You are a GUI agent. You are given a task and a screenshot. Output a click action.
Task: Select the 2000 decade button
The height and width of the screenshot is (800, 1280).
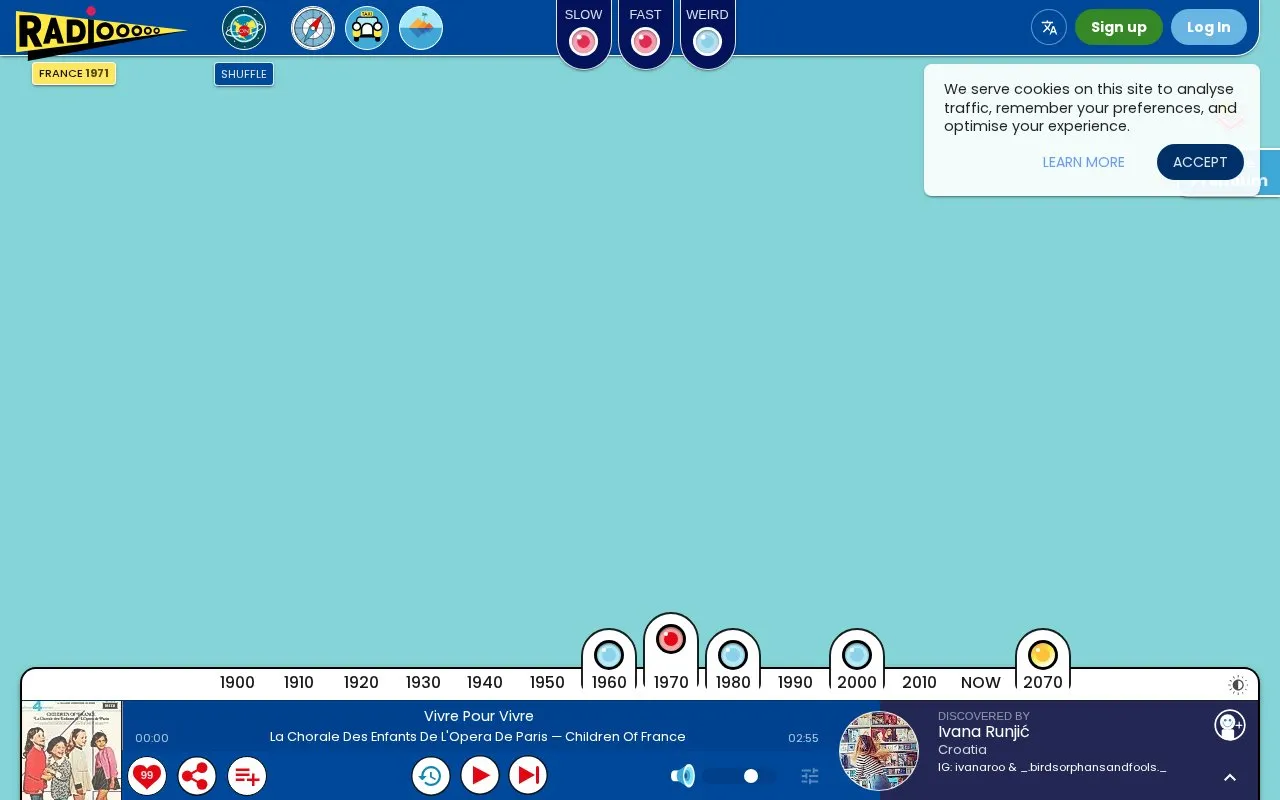[857, 661]
